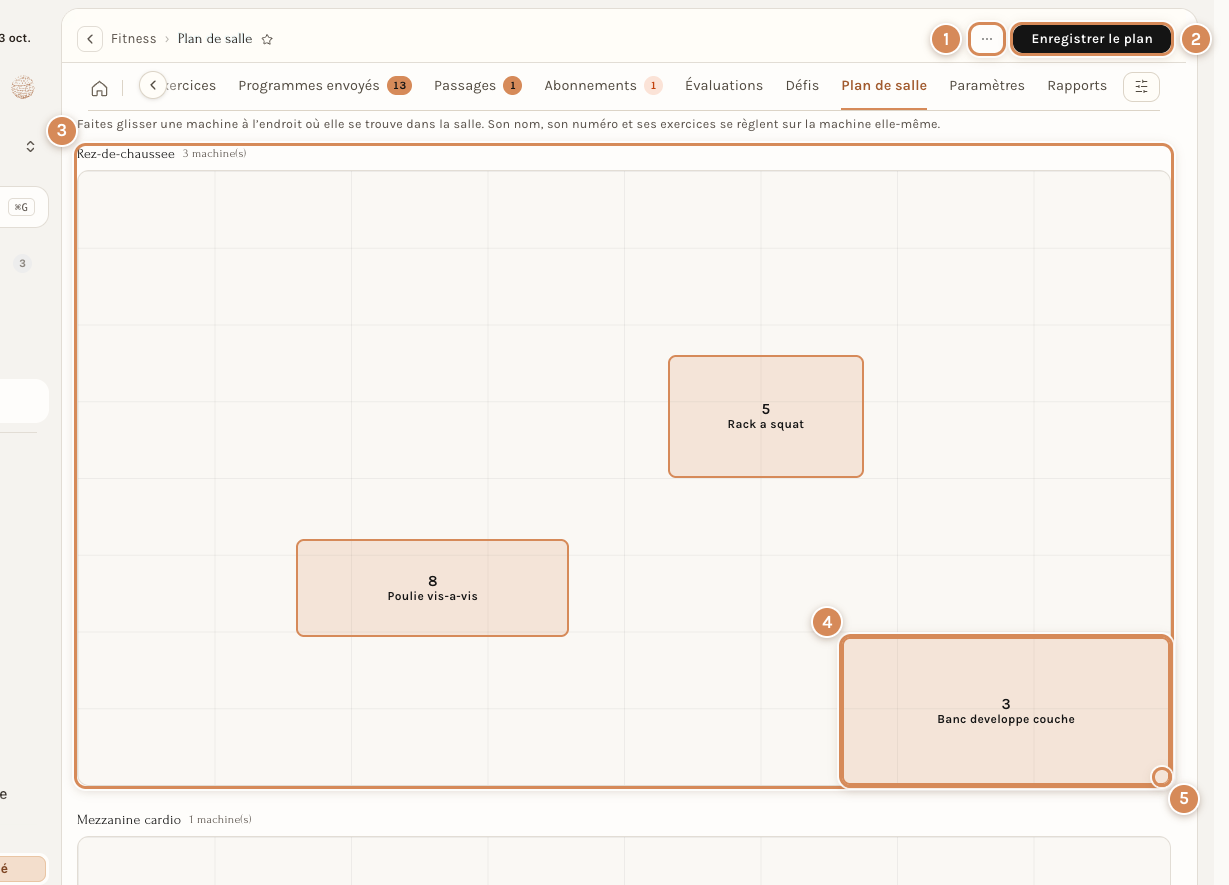Click the Mezzanine cardio floor heading
The width and height of the screenshot is (1229, 885).
129,820
